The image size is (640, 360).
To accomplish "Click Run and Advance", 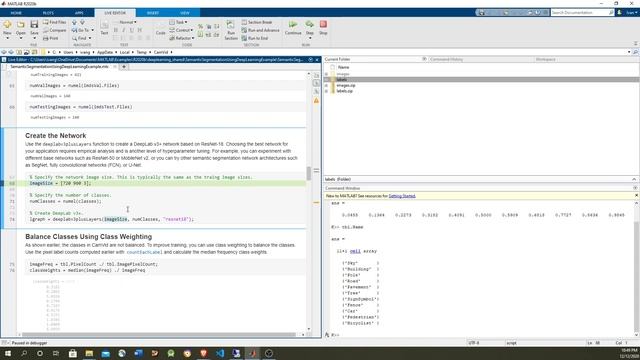I will click(x=260, y=30).
